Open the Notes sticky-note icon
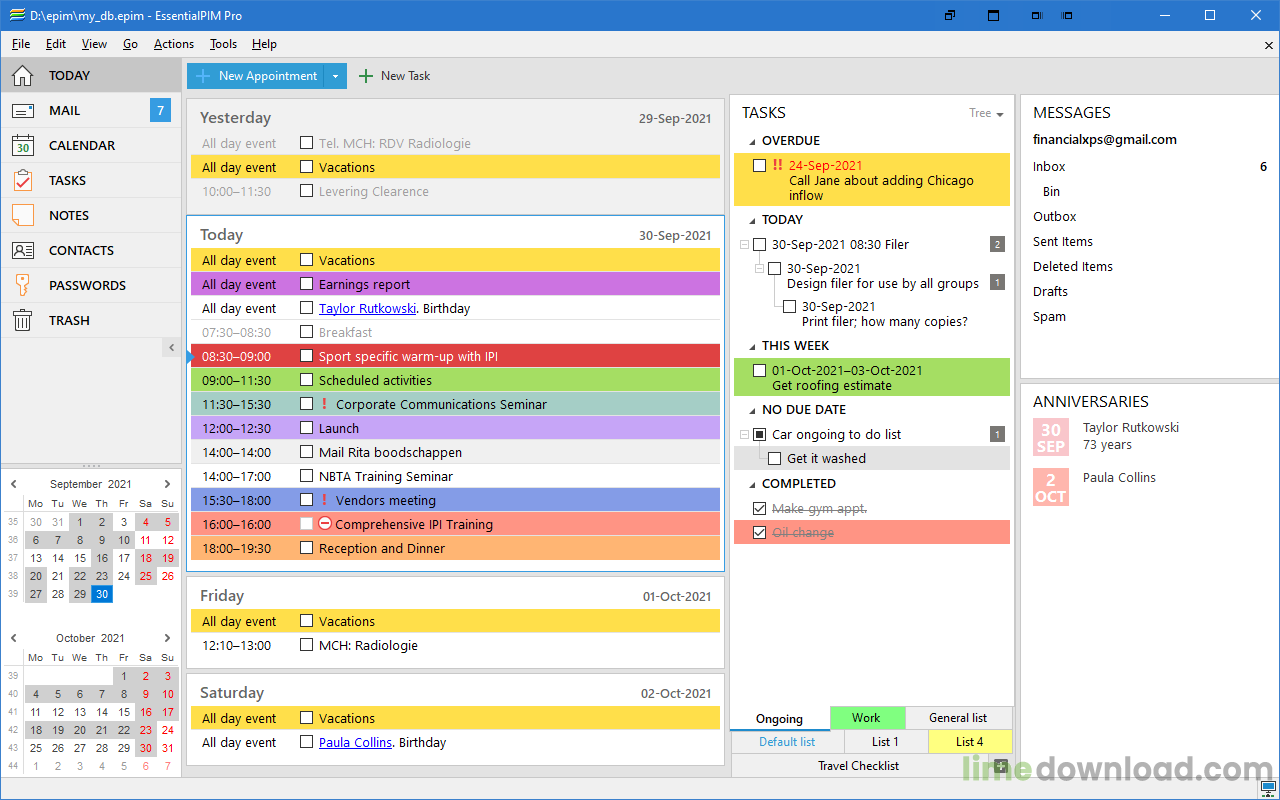1280x800 pixels. (23, 216)
